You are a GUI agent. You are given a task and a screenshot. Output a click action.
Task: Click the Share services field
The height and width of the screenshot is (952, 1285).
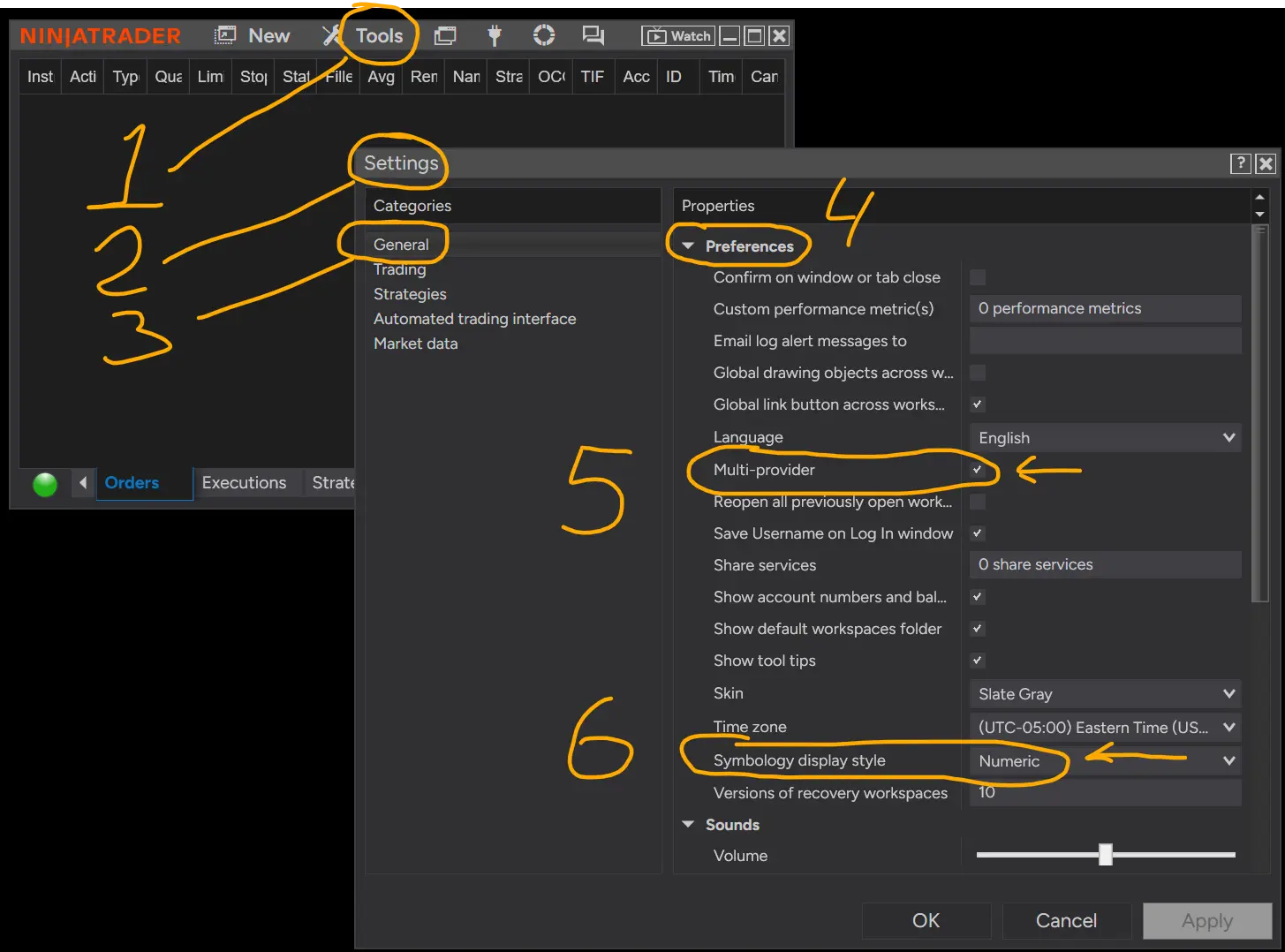(x=1106, y=565)
